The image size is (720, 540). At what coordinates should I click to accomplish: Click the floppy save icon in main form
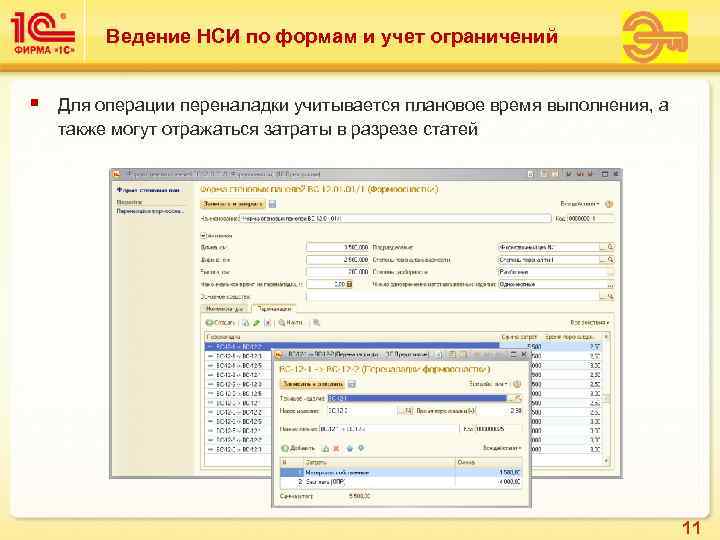point(272,204)
